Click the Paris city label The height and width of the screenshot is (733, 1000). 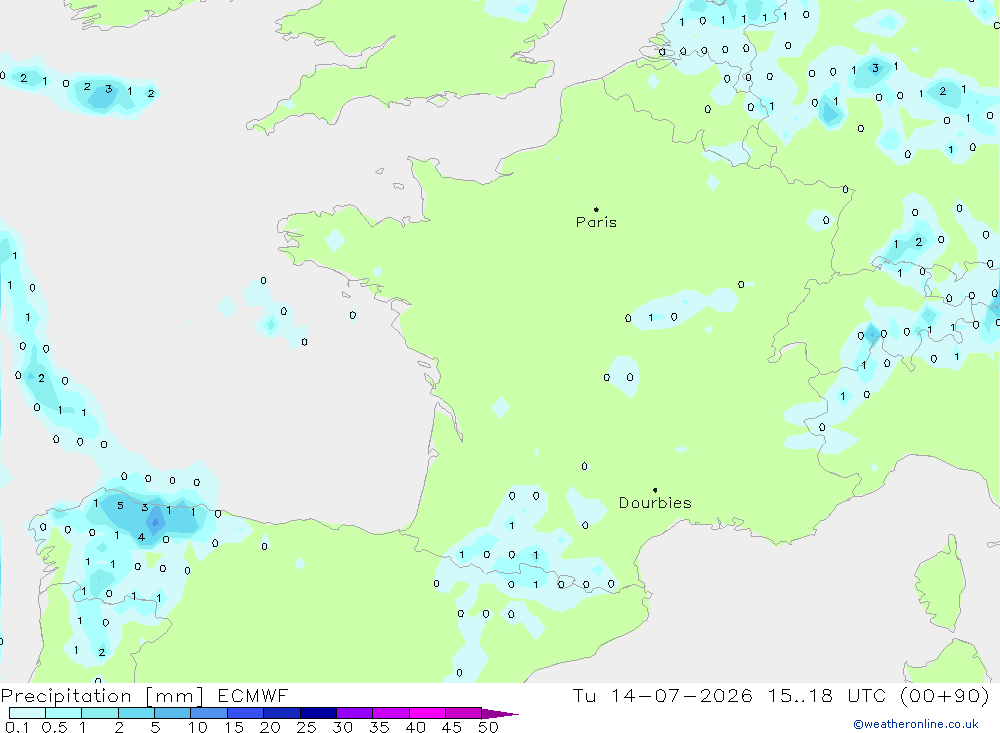tap(596, 222)
